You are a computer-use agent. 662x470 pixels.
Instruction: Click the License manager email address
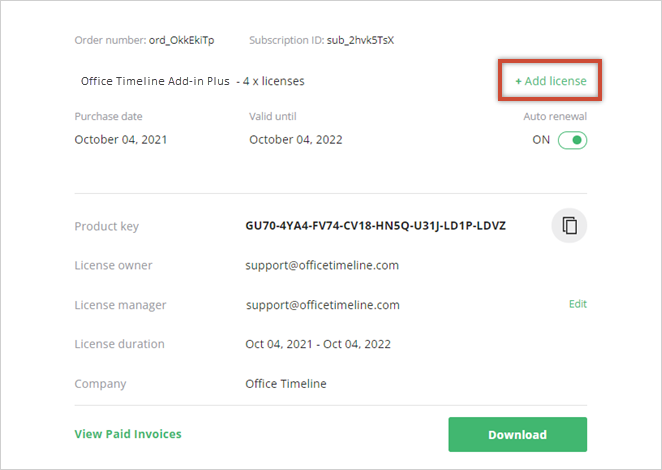(323, 305)
